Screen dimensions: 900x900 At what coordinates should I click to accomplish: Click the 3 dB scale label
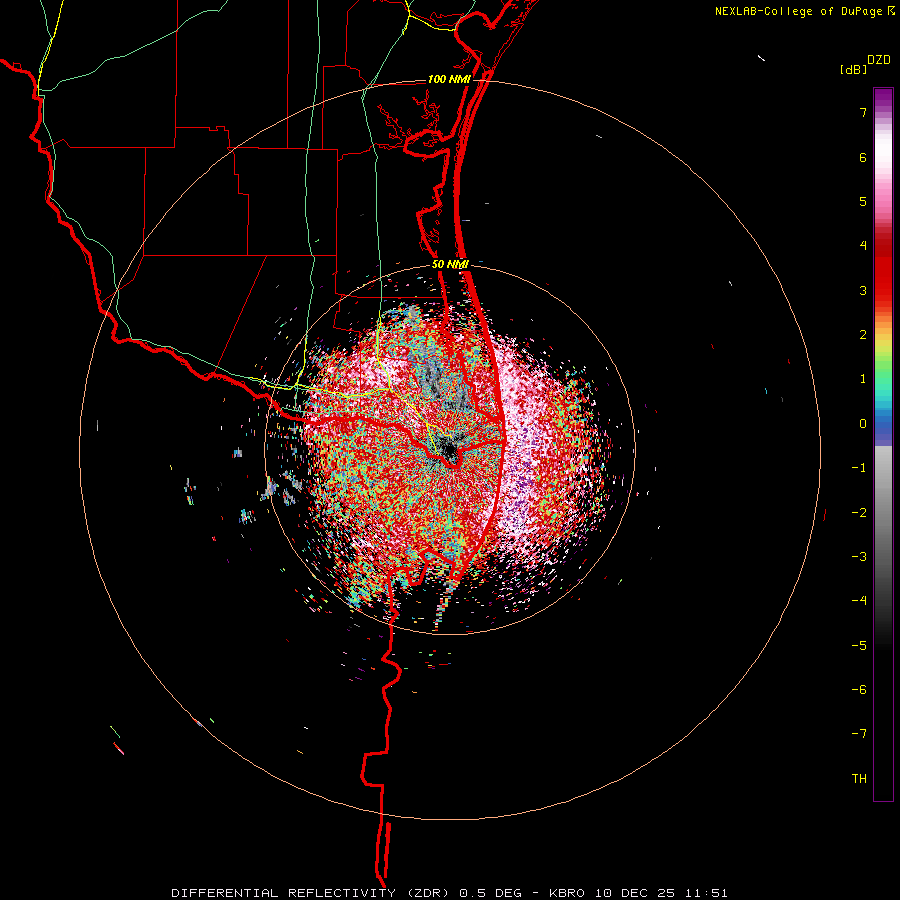[863, 290]
